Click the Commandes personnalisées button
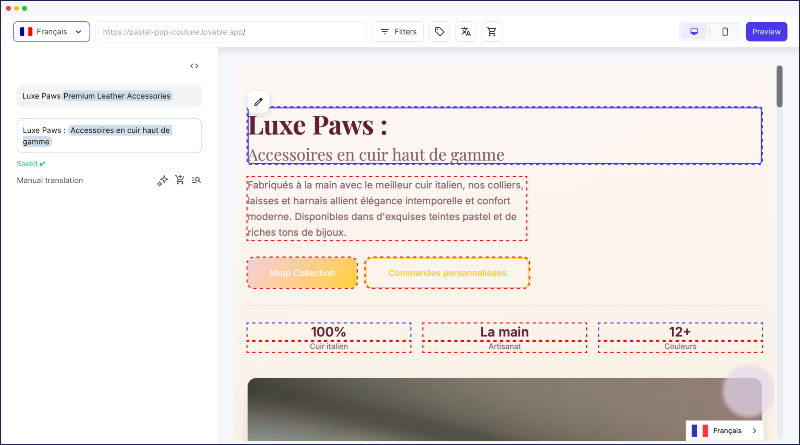This screenshot has height=445, width=800. [x=447, y=273]
